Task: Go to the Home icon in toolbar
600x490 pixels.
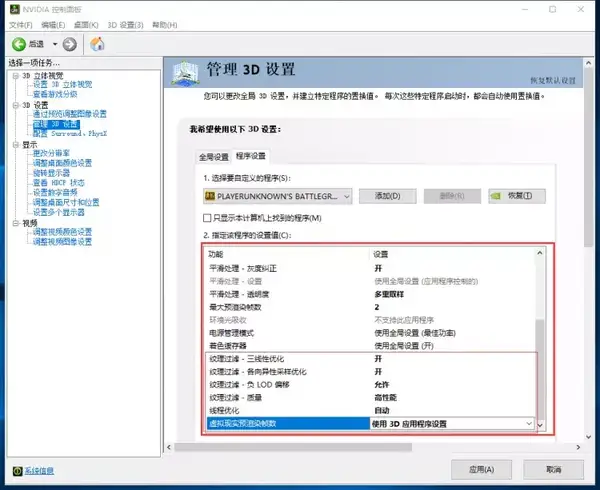Action: [97, 44]
